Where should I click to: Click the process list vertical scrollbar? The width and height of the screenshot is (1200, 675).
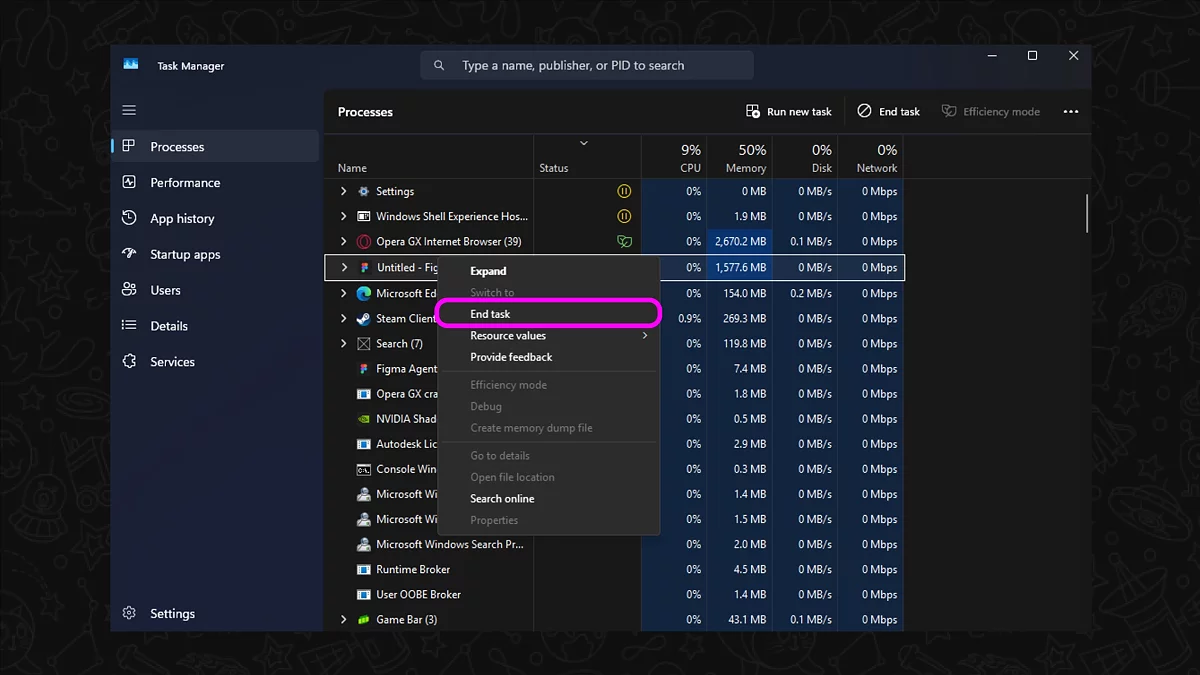point(1086,213)
